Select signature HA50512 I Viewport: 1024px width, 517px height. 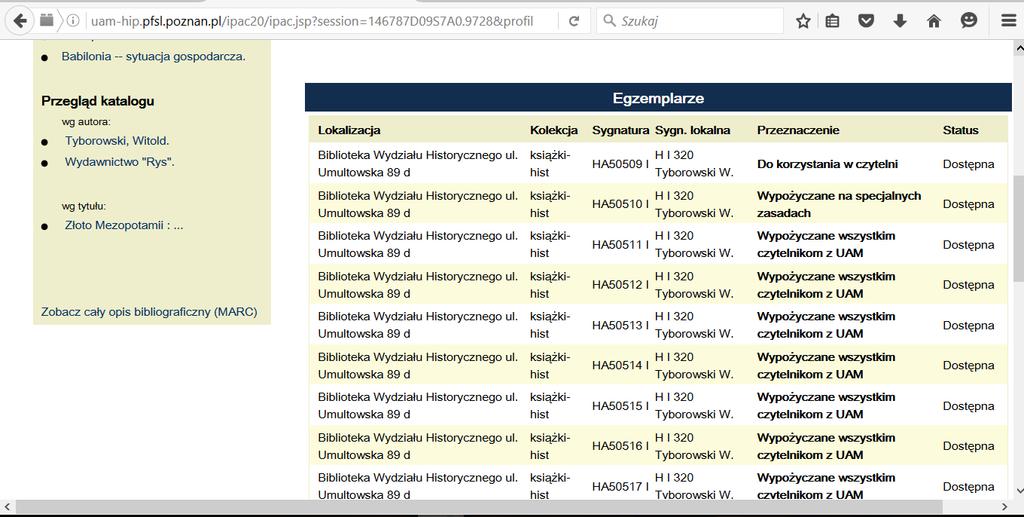[x=620, y=285]
